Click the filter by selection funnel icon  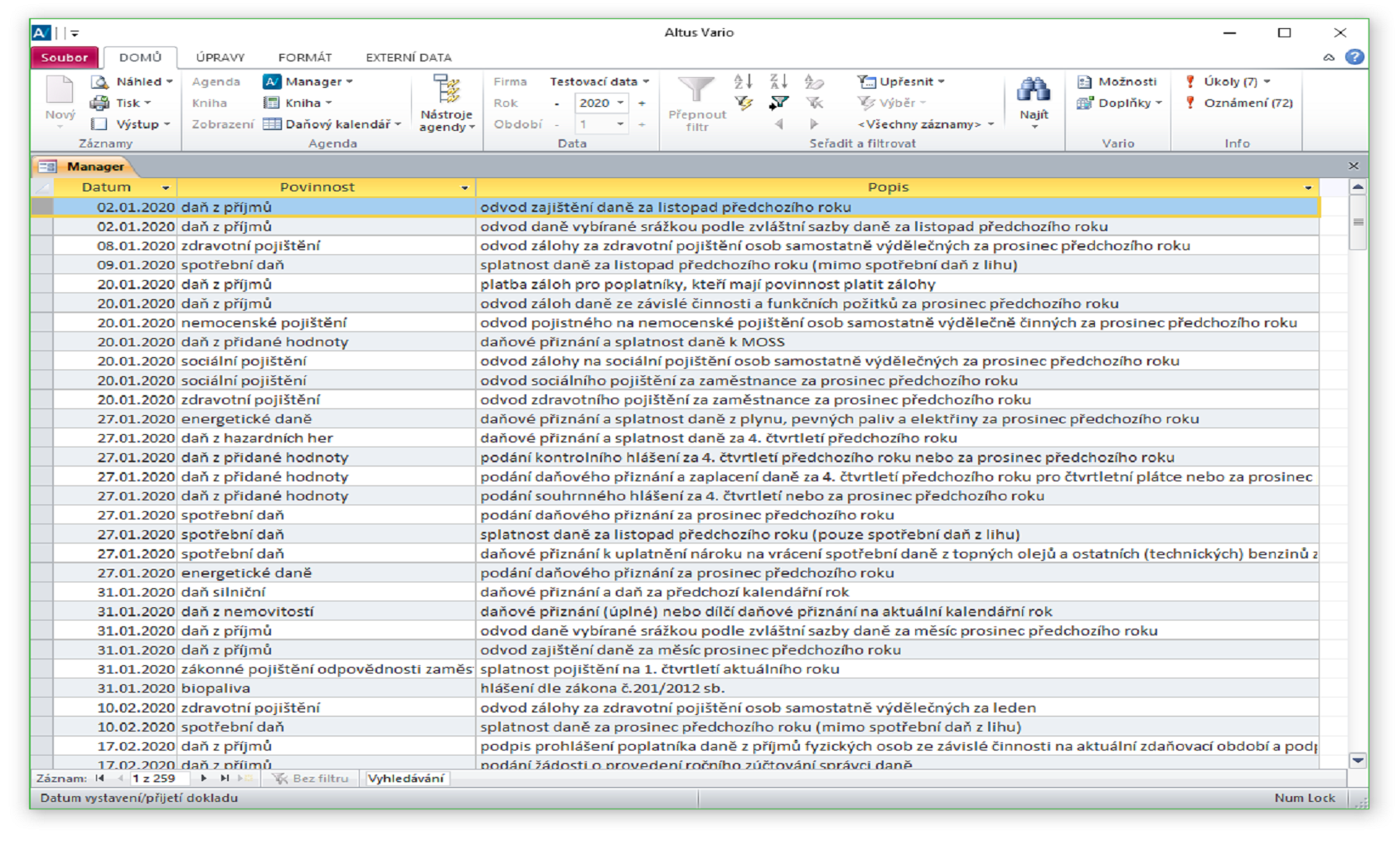778,103
